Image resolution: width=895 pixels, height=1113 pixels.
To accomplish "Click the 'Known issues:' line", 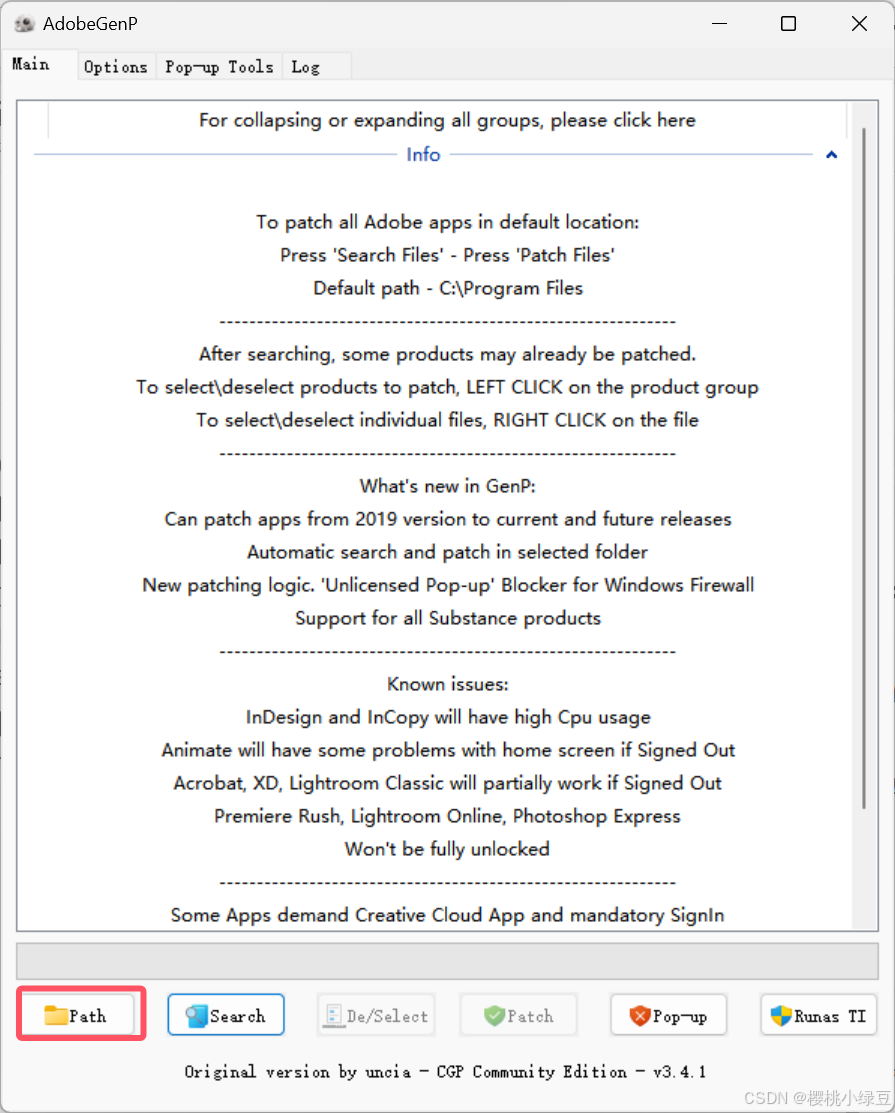I will [x=447, y=684].
